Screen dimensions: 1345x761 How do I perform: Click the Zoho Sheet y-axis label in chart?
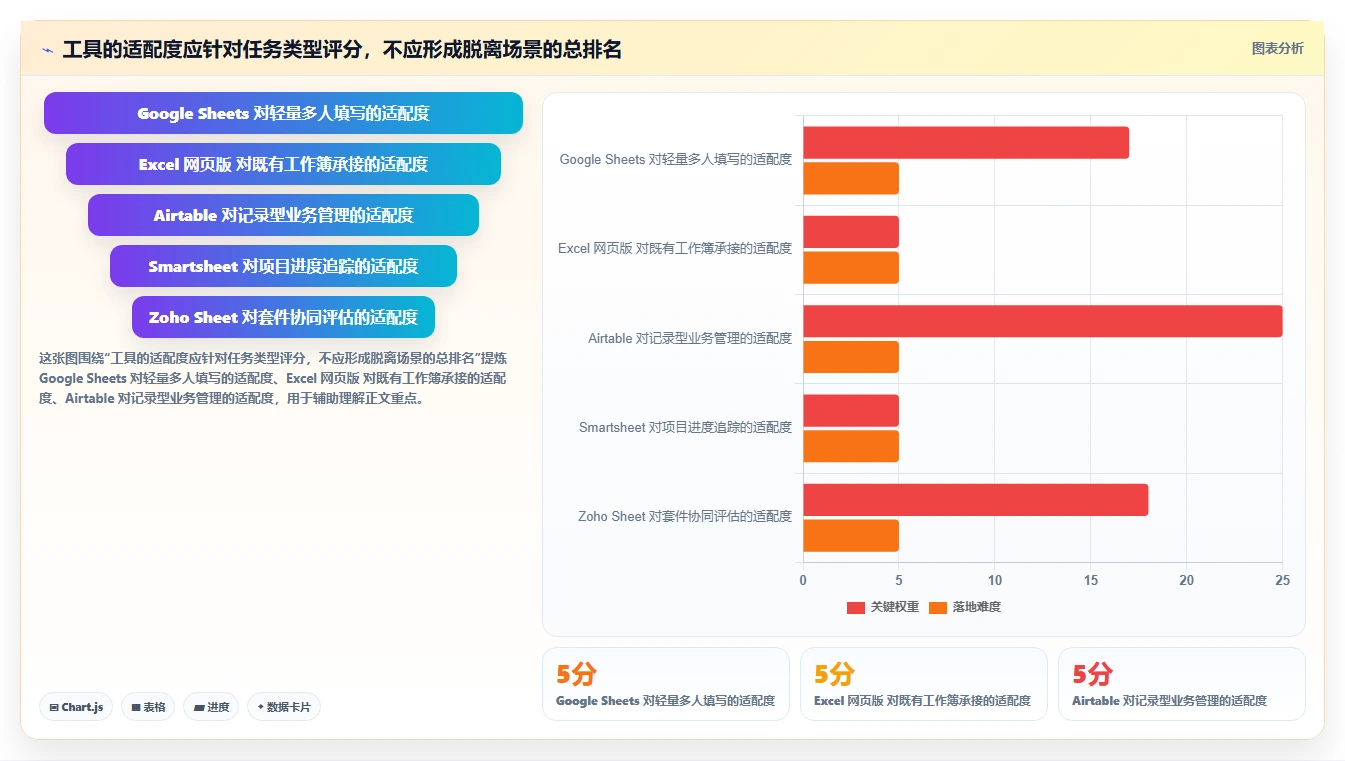685,516
